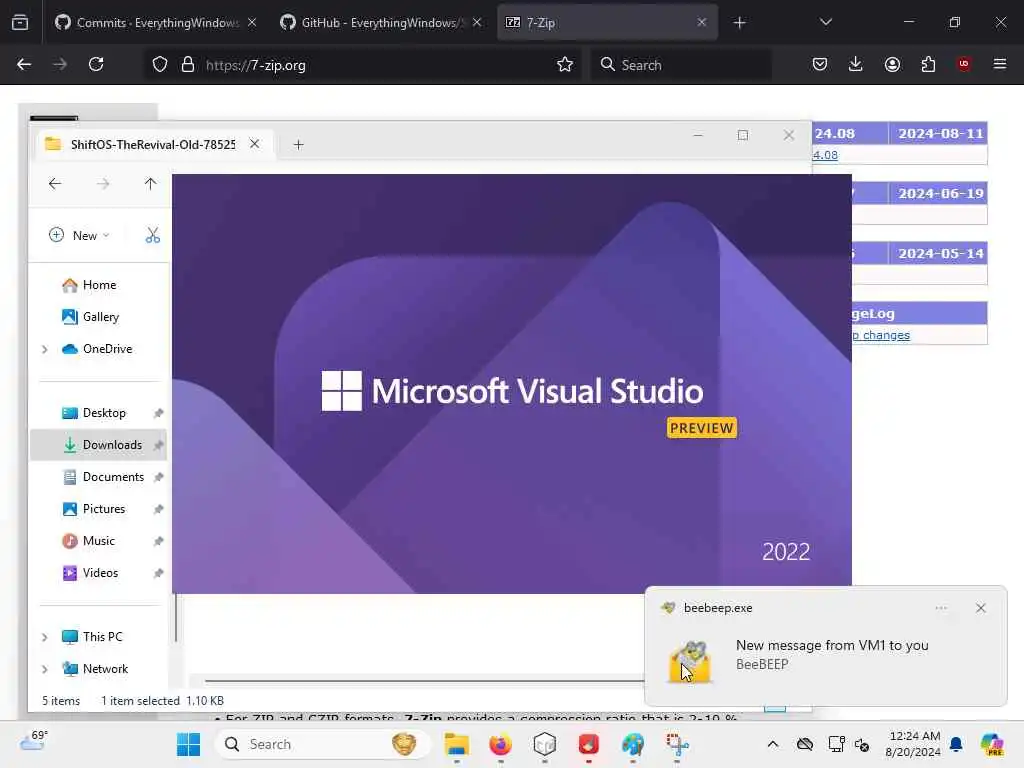Open Firefox Downloads panel icon
Viewport: 1024px width, 768px height.
coord(856,65)
